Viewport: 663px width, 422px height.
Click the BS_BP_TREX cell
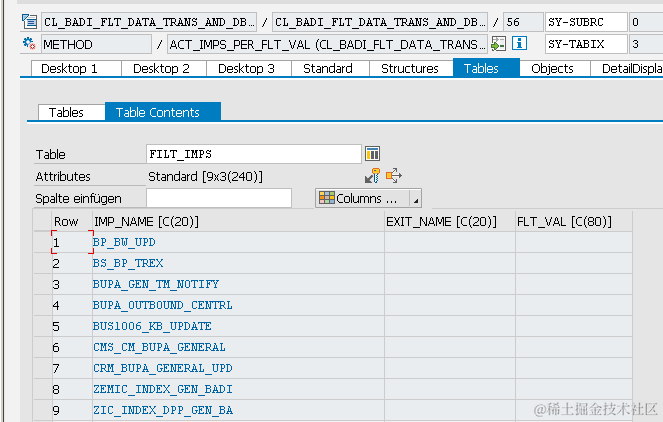238,263
